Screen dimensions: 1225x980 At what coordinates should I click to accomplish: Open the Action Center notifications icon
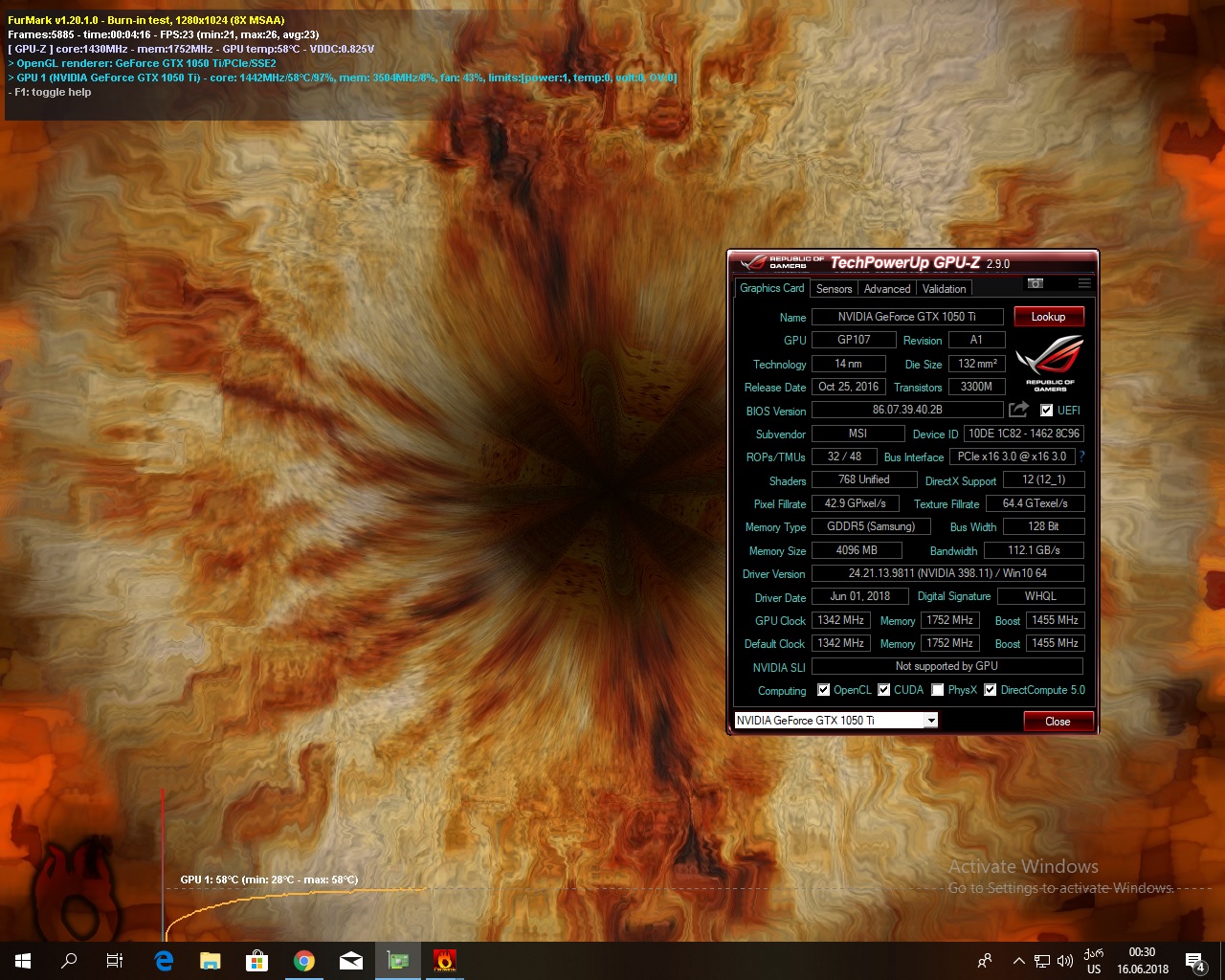1195,961
